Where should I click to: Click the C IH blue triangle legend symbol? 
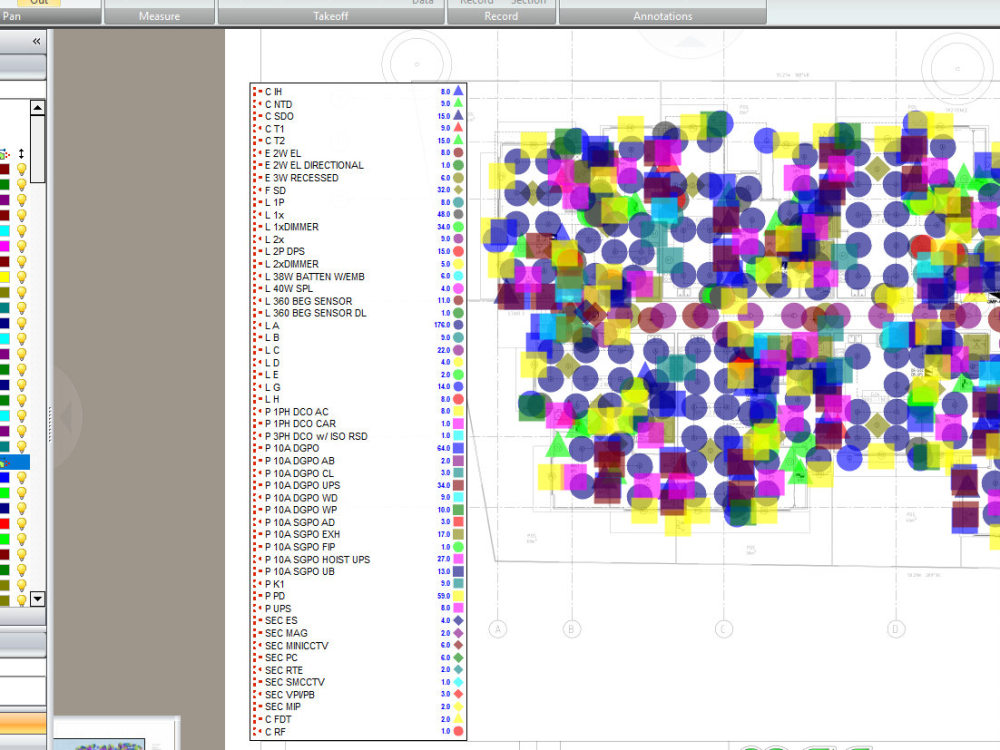458,91
